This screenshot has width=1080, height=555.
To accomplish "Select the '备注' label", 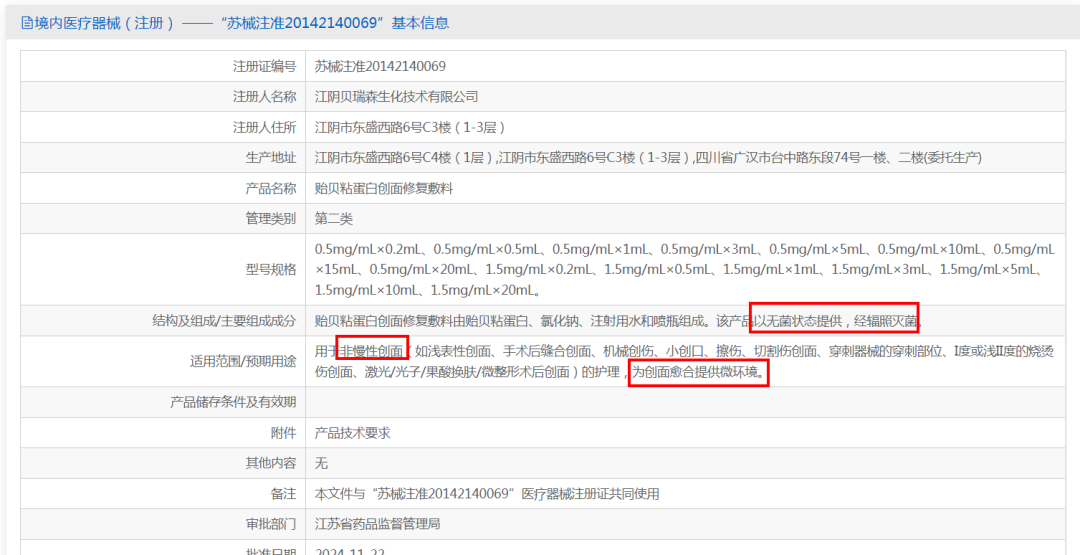I will pyautogui.click(x=283, y=494).
